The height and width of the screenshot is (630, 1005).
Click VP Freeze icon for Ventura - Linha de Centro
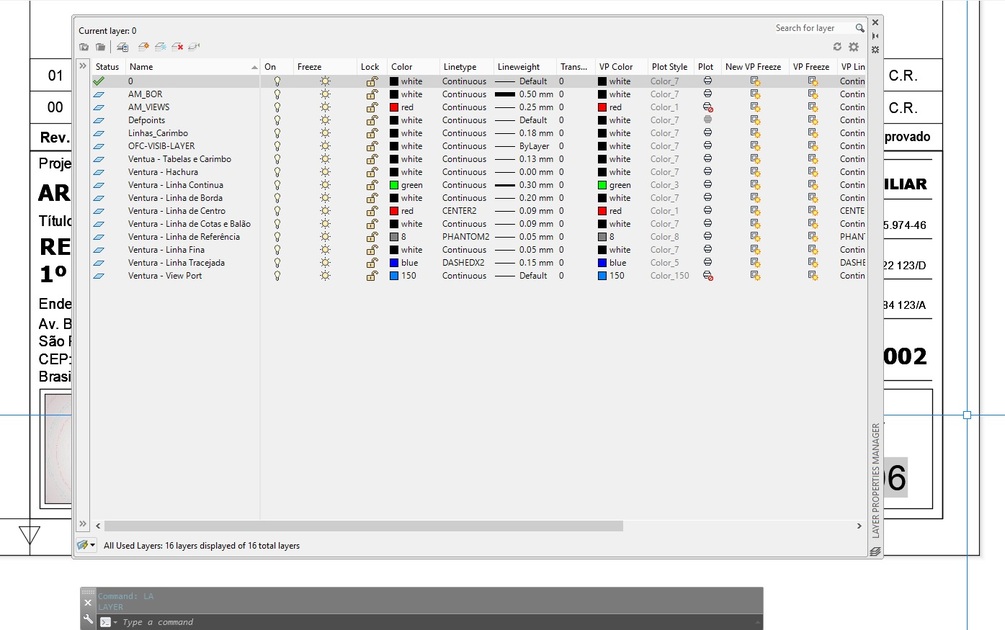pos(813,211)
